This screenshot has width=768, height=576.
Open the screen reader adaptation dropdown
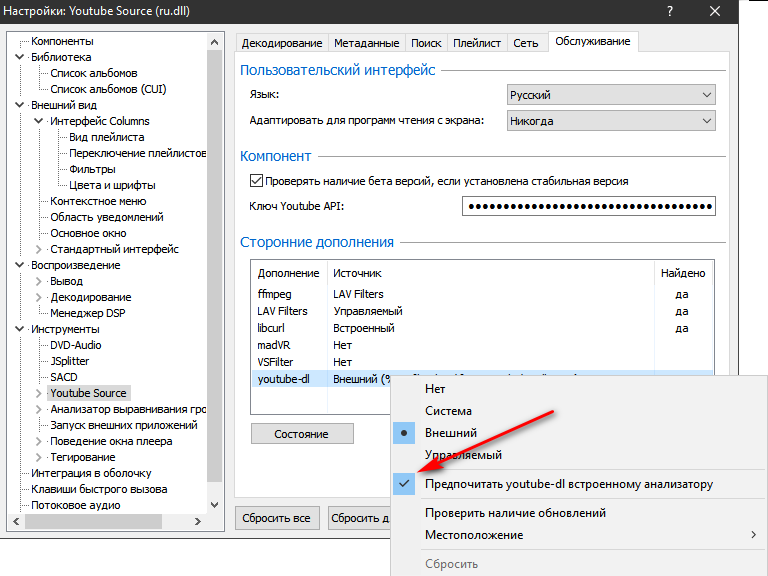pyautogui.click(x=611, y=121)
